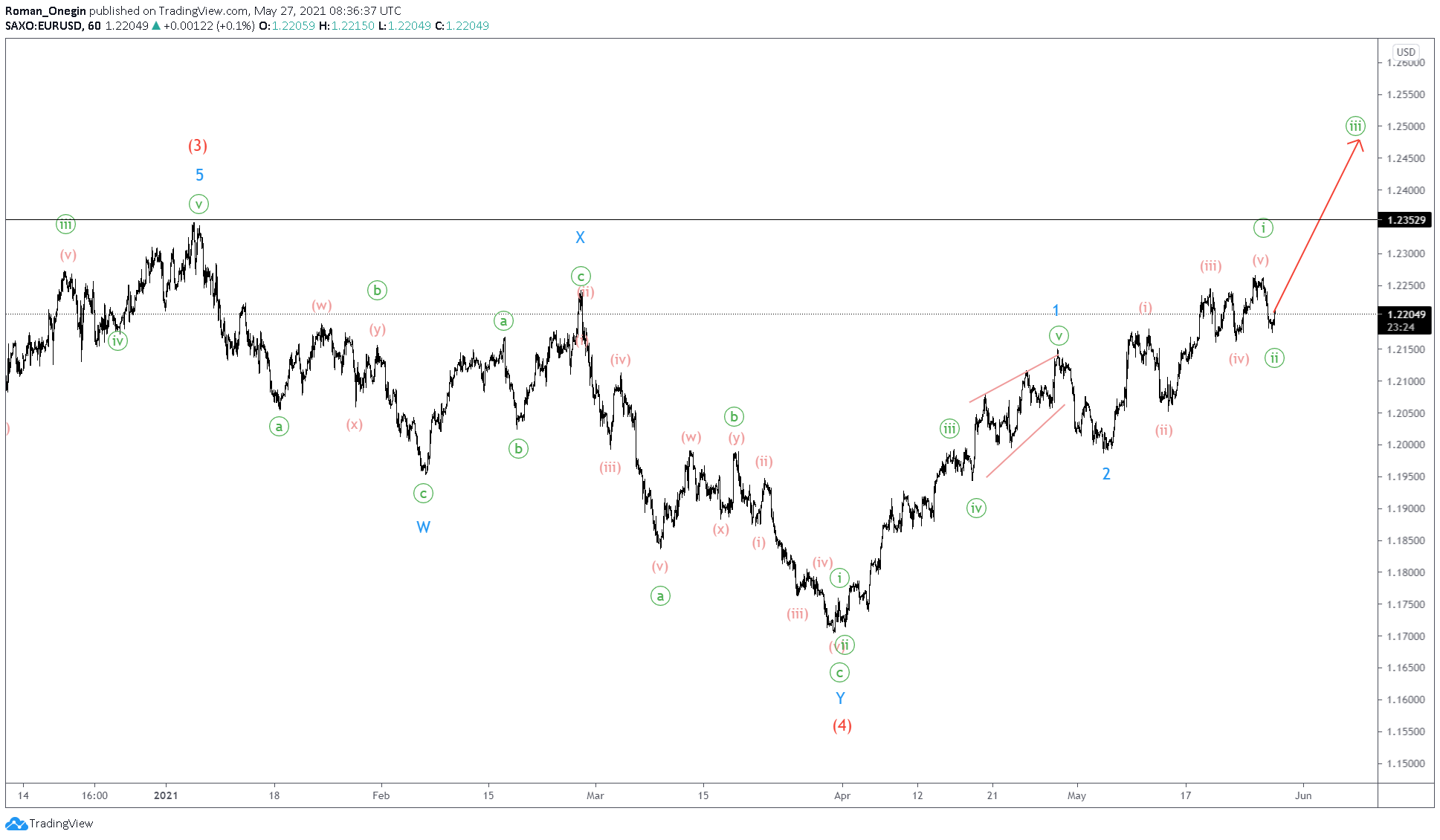Click the blue X wave annotation
1440x840 pixels.
pyautogui.click(x=581, y=237)
